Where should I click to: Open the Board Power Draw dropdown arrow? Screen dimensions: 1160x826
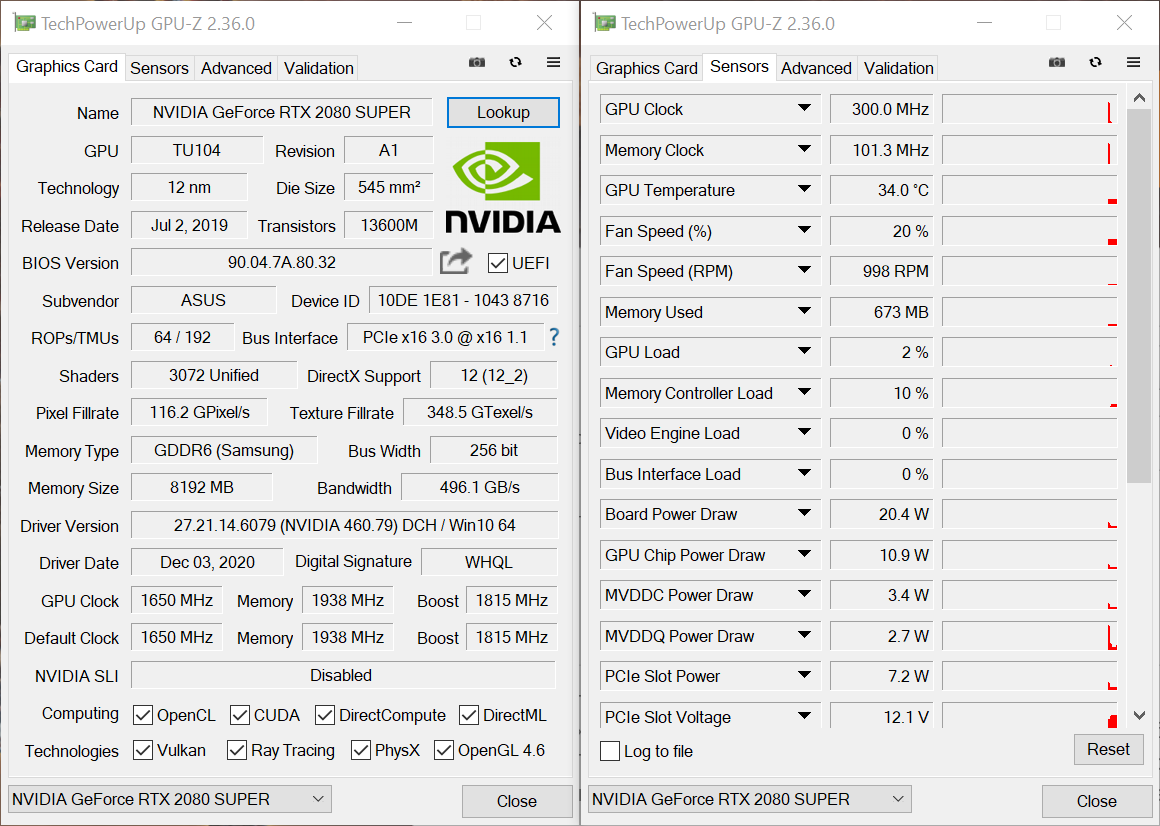click(x=804, y=514)
